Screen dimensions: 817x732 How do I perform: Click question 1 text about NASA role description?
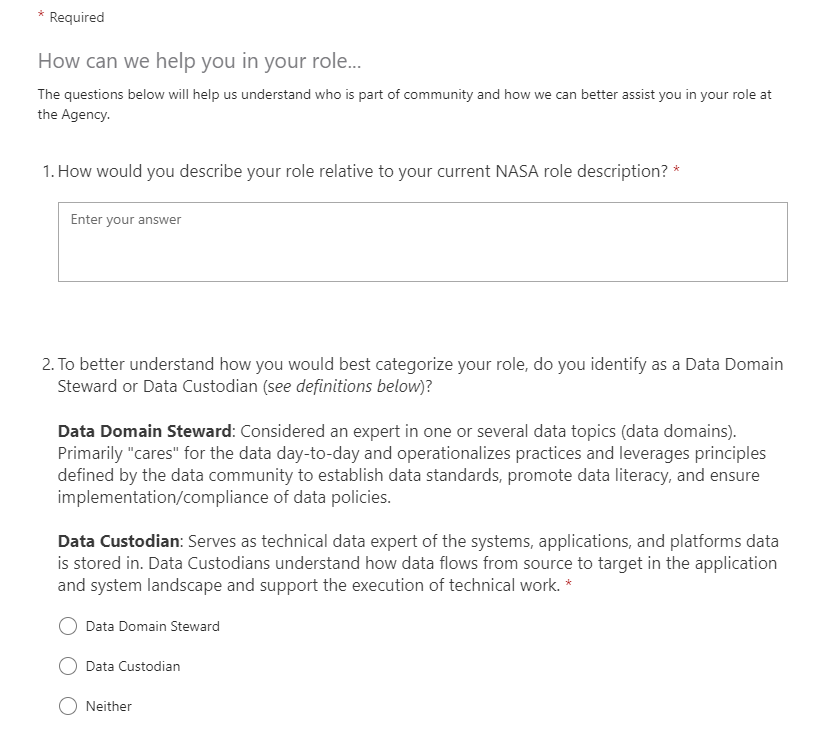pyautogui.click(x=362, y=171)
